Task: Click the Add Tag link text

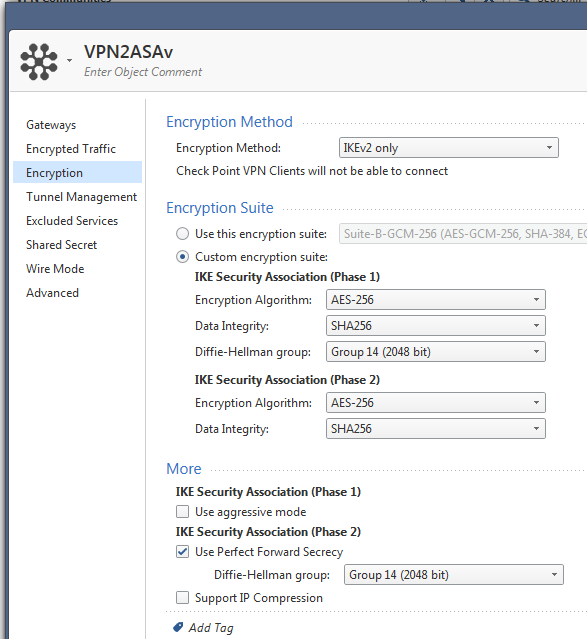Action: pos(211,628)
